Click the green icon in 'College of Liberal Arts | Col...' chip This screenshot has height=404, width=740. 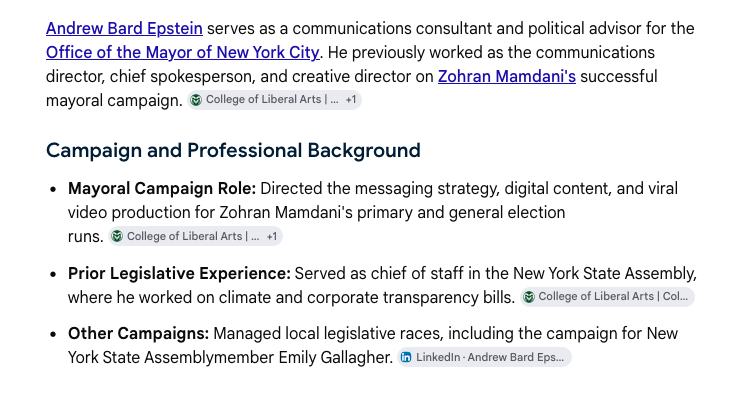pos(529,297)
